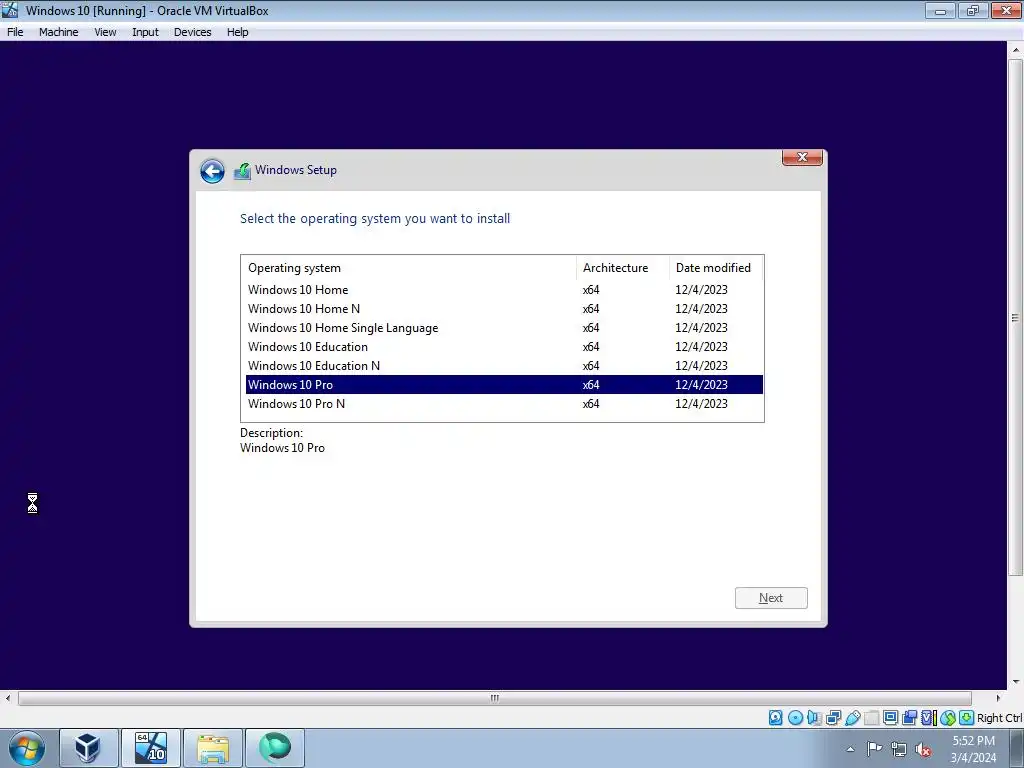
Task: Click the Date modified column header
Action: [x=716, y=268]
